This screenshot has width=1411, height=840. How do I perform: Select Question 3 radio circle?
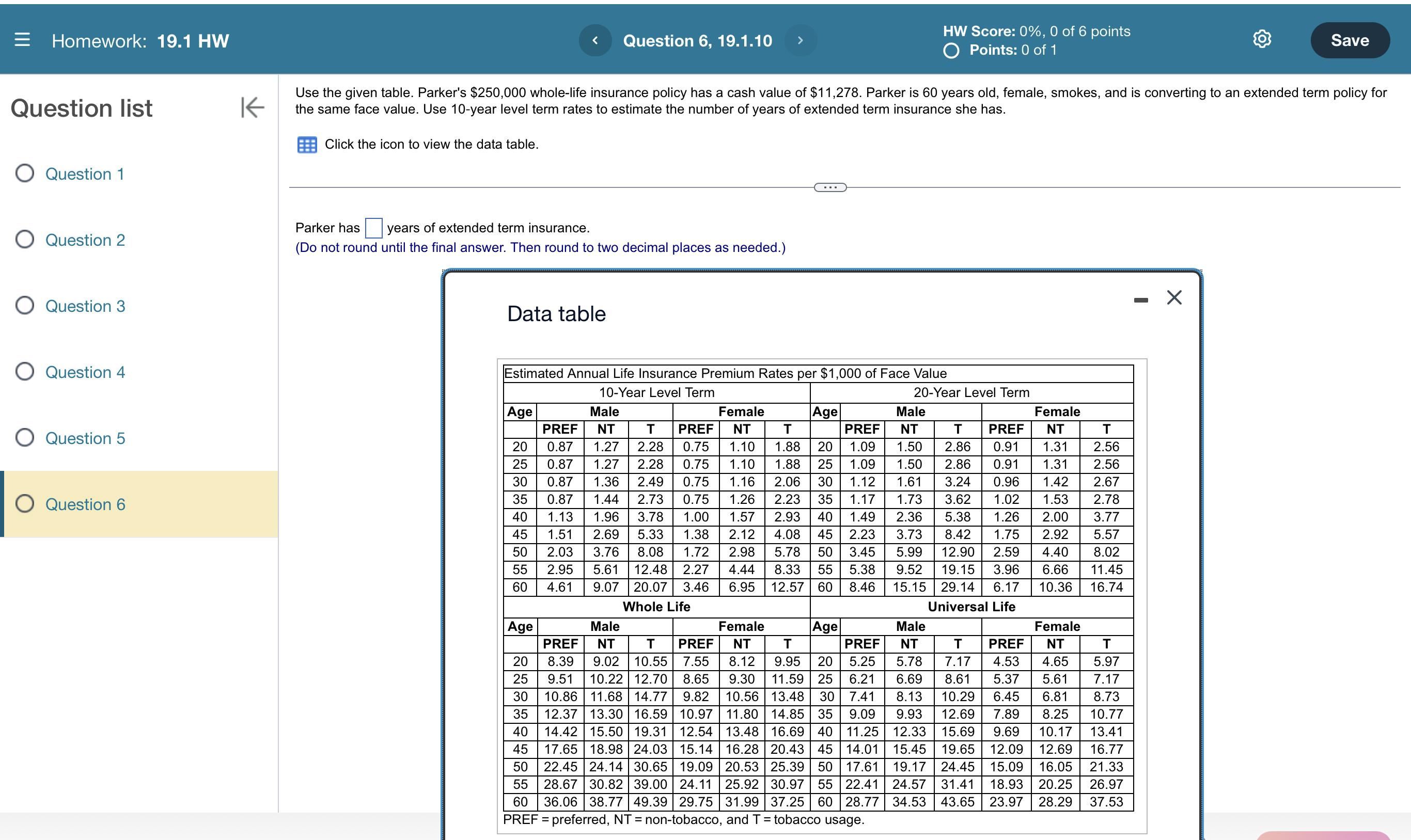pyautogui.click(x=24, y=306)
